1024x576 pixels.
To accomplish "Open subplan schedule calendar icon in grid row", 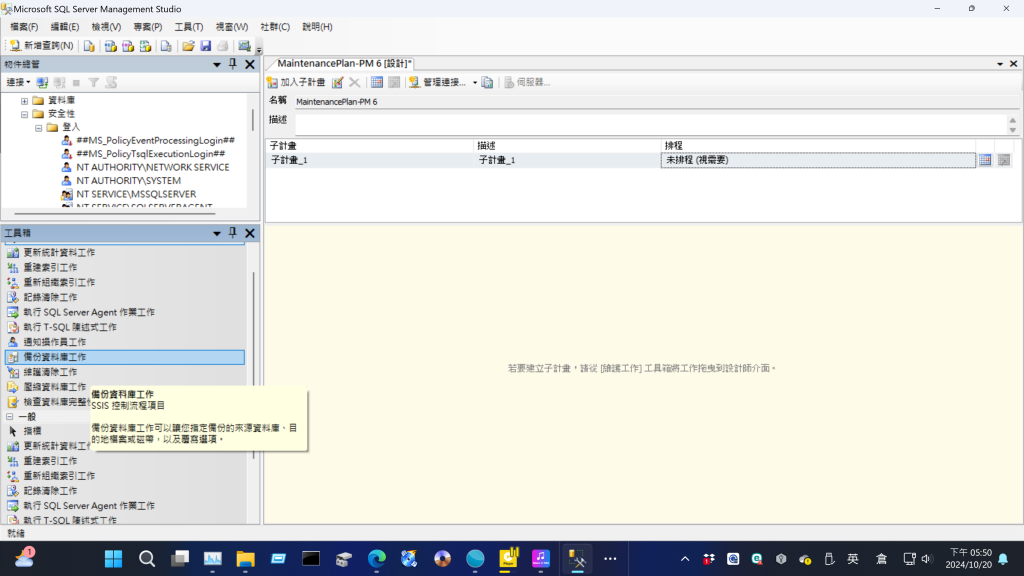I will 985,160.
